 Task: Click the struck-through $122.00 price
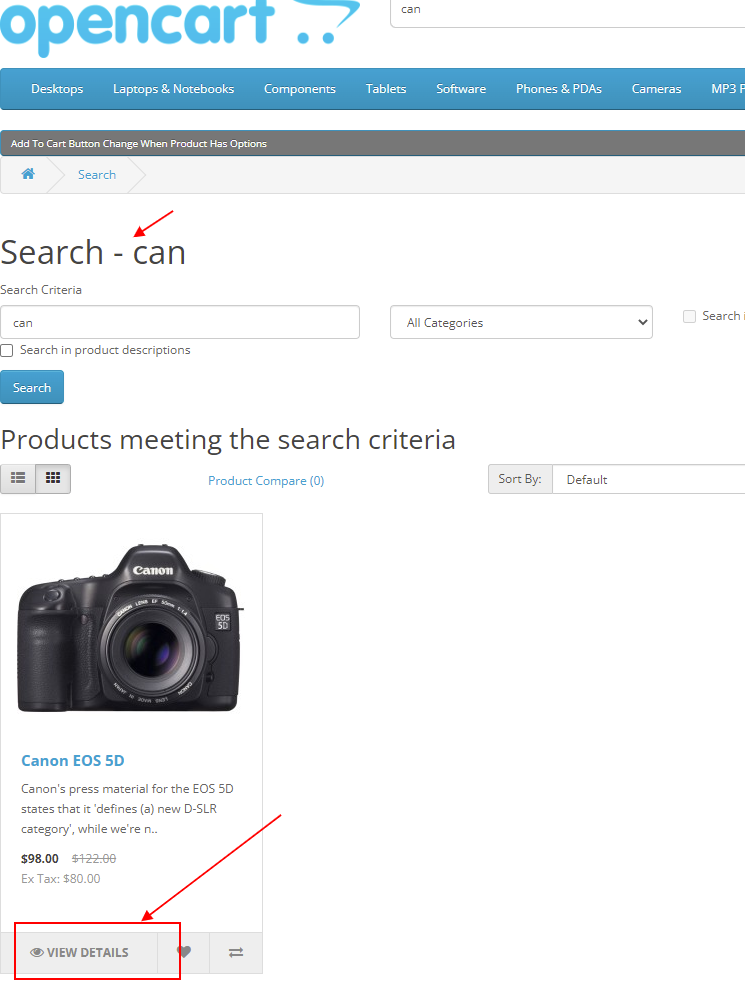click(x=94, y=858)
